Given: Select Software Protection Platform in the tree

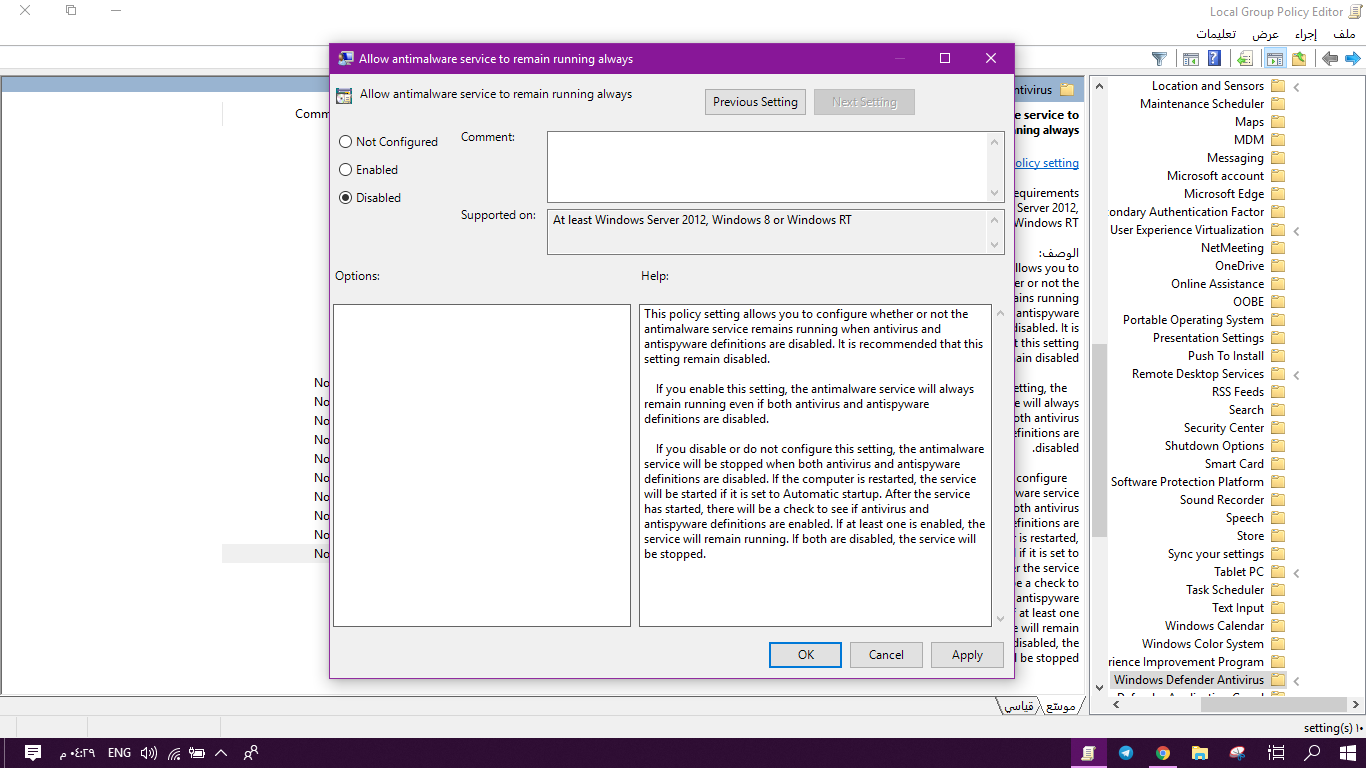Looking at the screenshot, I should [x=1187, y=482].
